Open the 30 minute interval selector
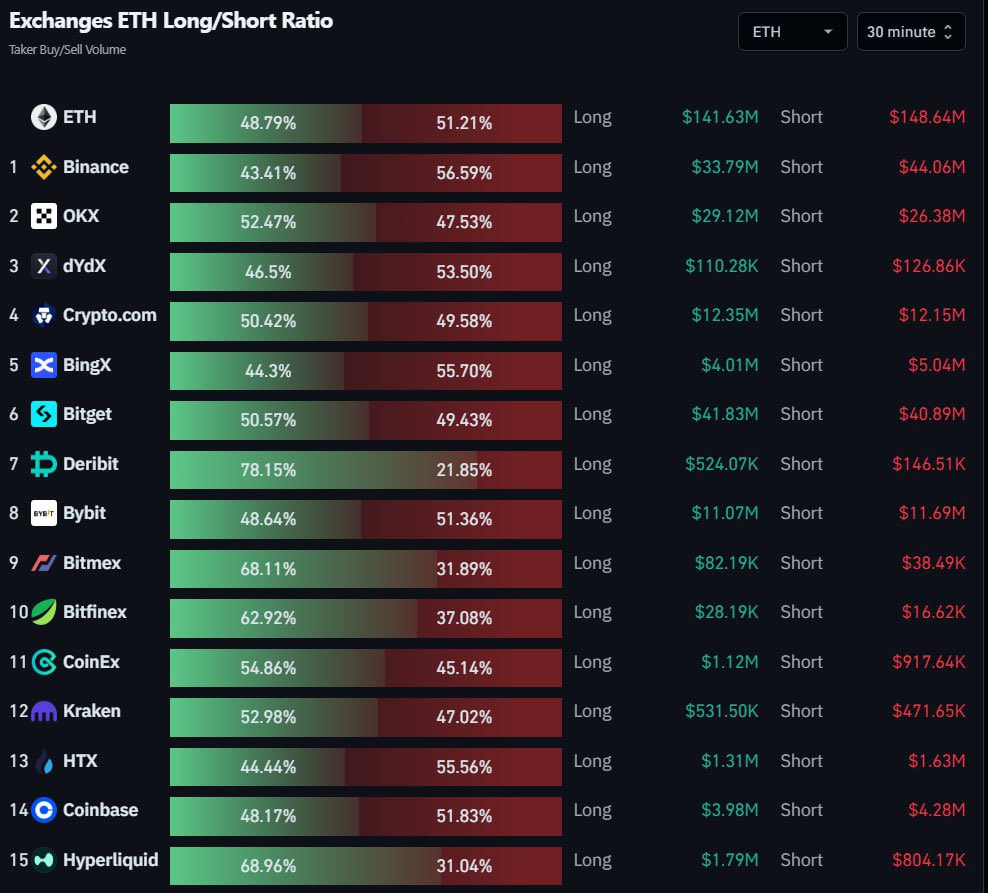This screenshot has height=893, width=988. 911,32
